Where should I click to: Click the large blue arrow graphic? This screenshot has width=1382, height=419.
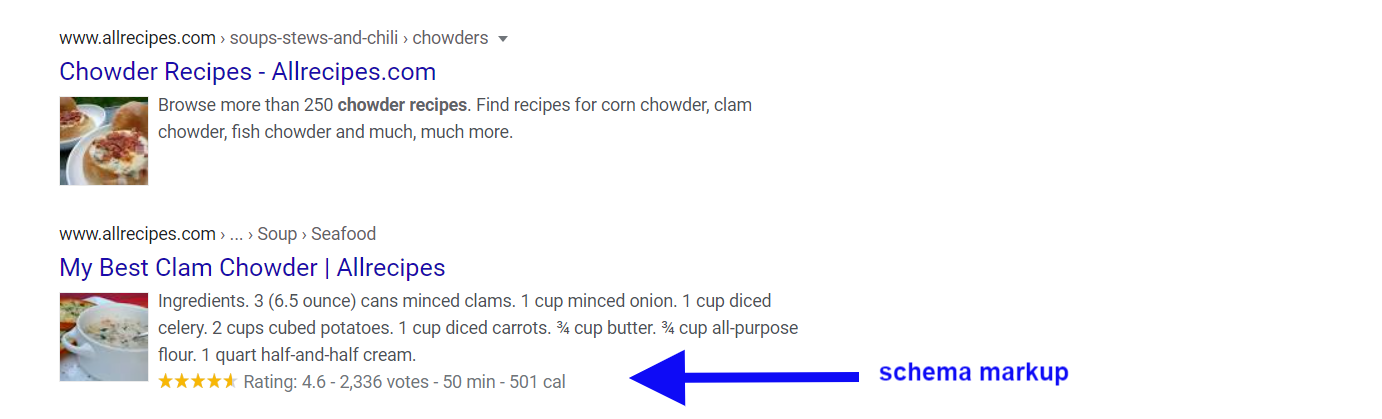(x=745, y=377)
